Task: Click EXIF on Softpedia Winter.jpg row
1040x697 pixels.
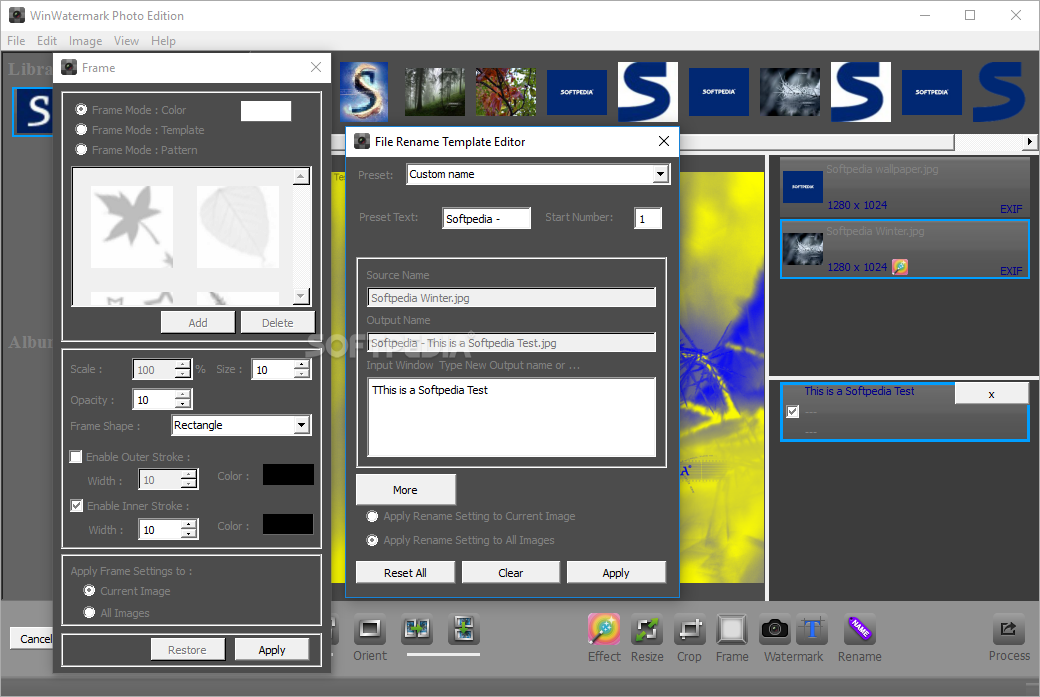Action: (x=1011, y=271)
